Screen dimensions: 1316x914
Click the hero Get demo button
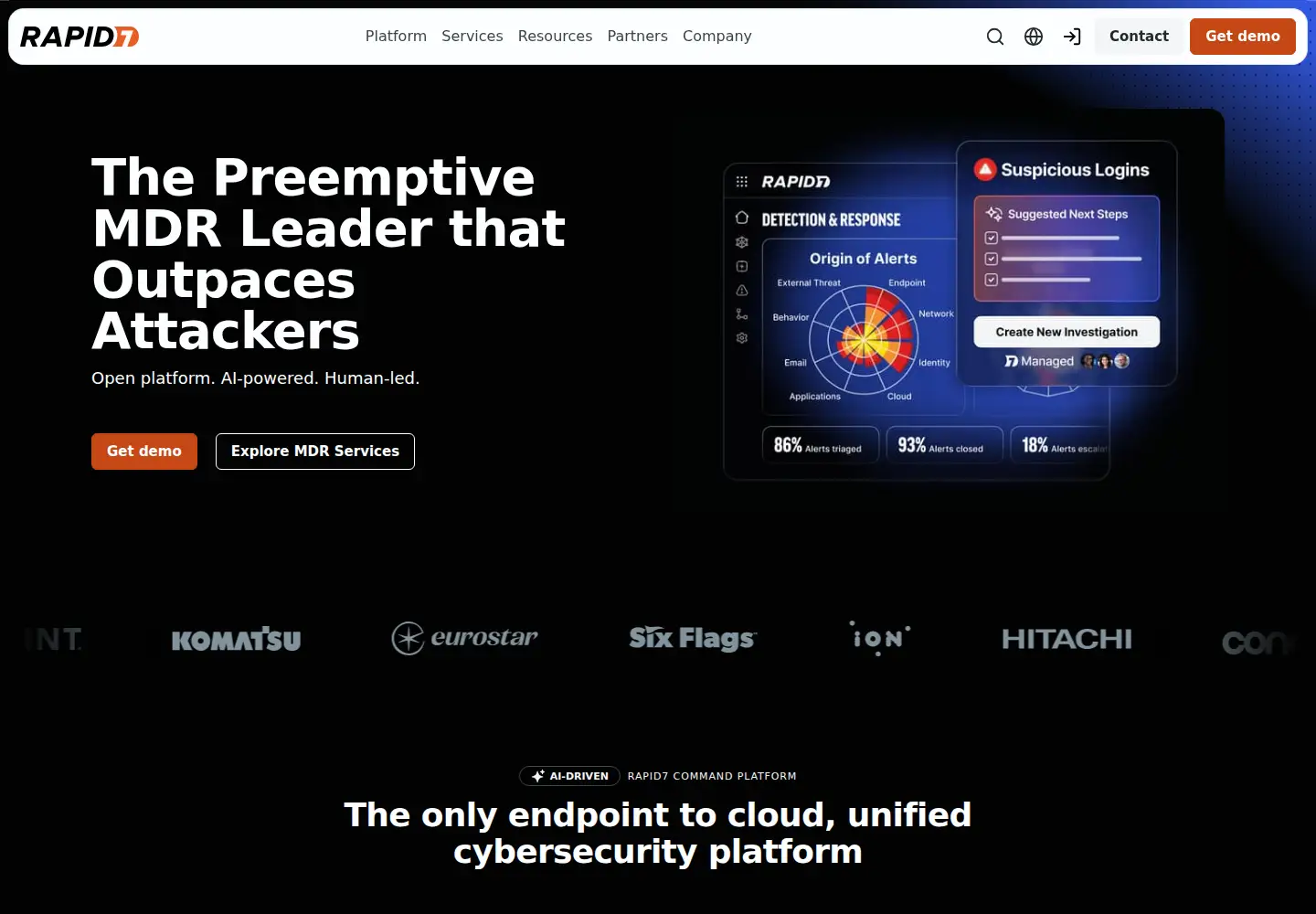144,452
